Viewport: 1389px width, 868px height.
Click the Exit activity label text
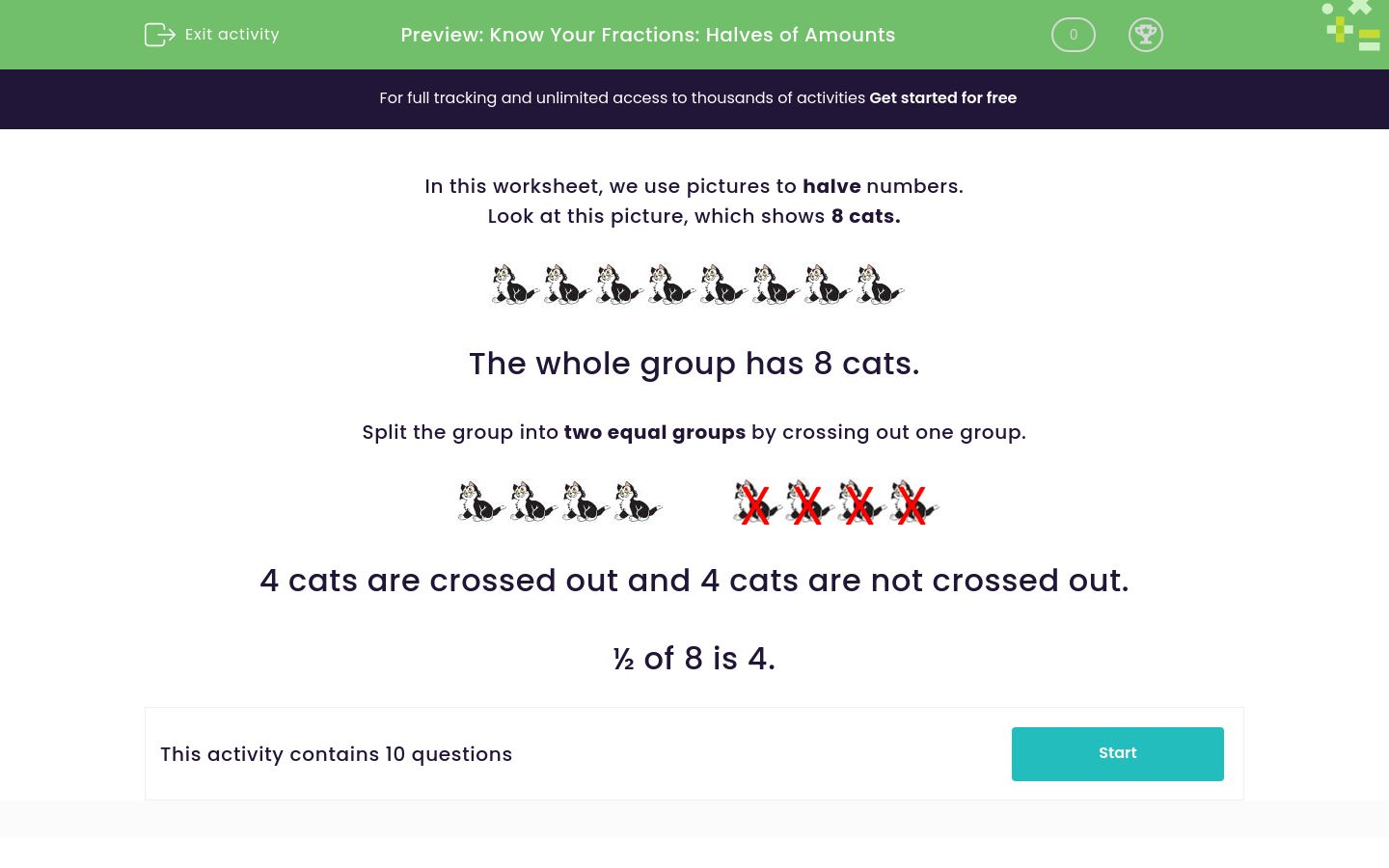pyautogui.click(x=231, y=35)
